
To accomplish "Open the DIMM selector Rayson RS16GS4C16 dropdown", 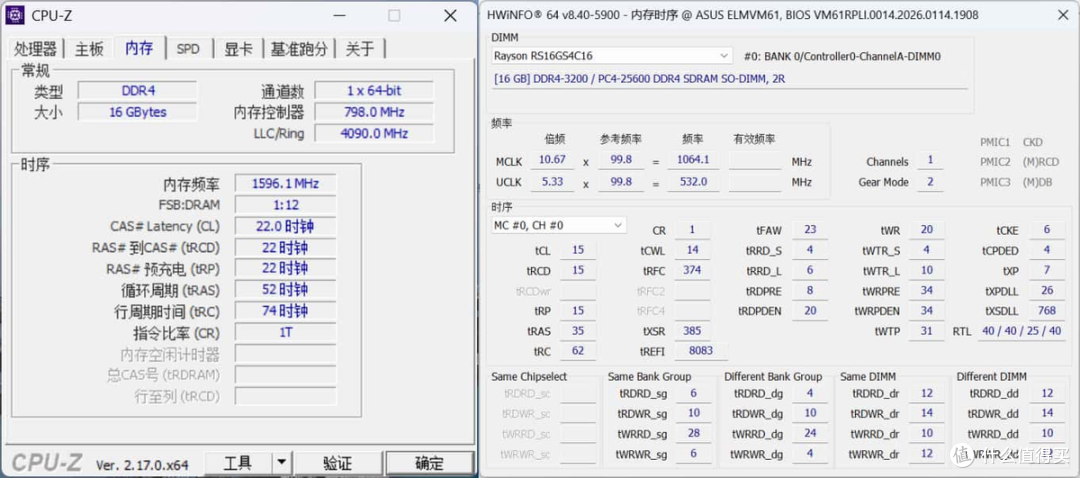I will (x=612, y=56).
